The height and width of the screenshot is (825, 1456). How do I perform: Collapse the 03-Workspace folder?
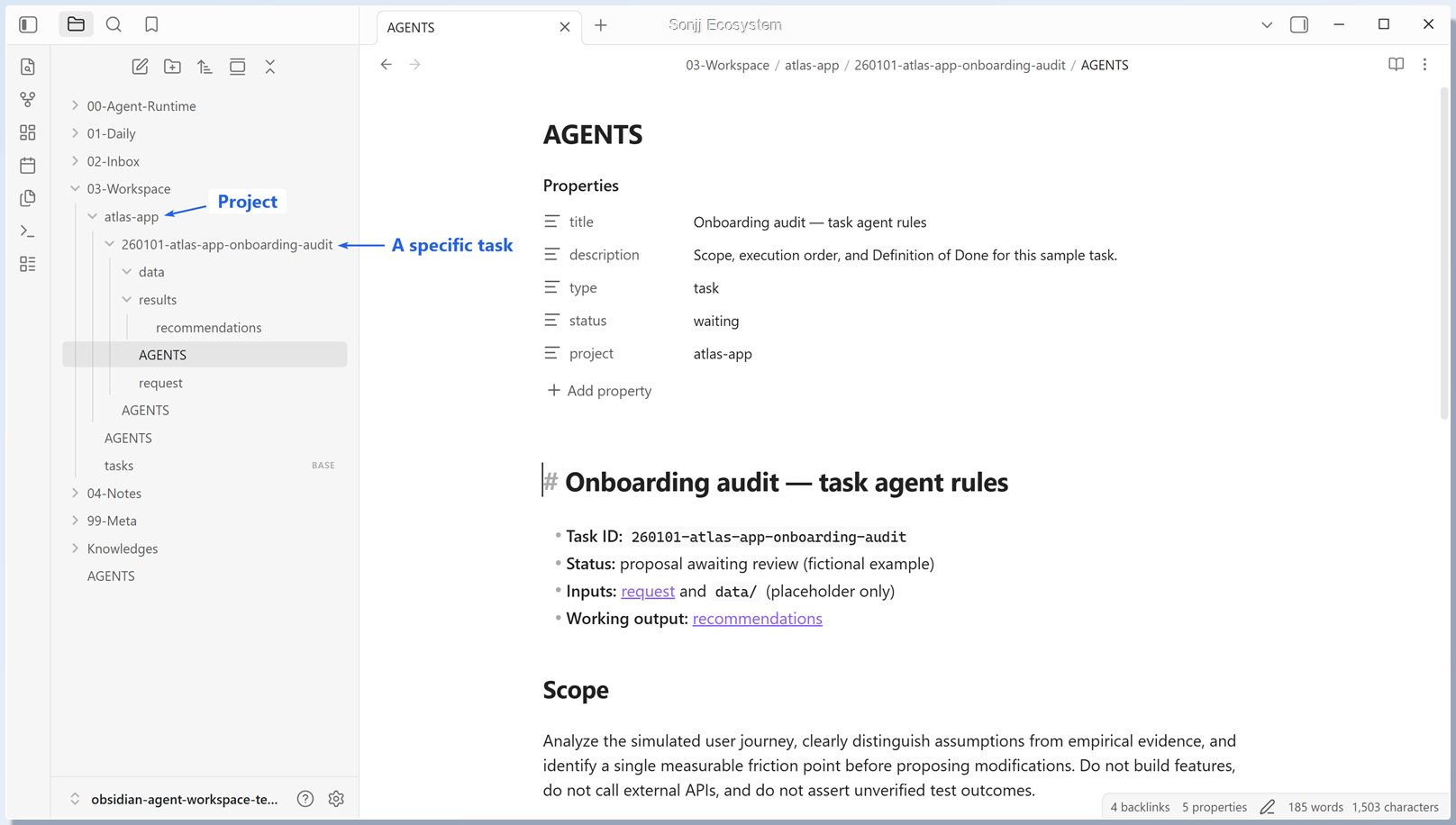click(76, 188)
